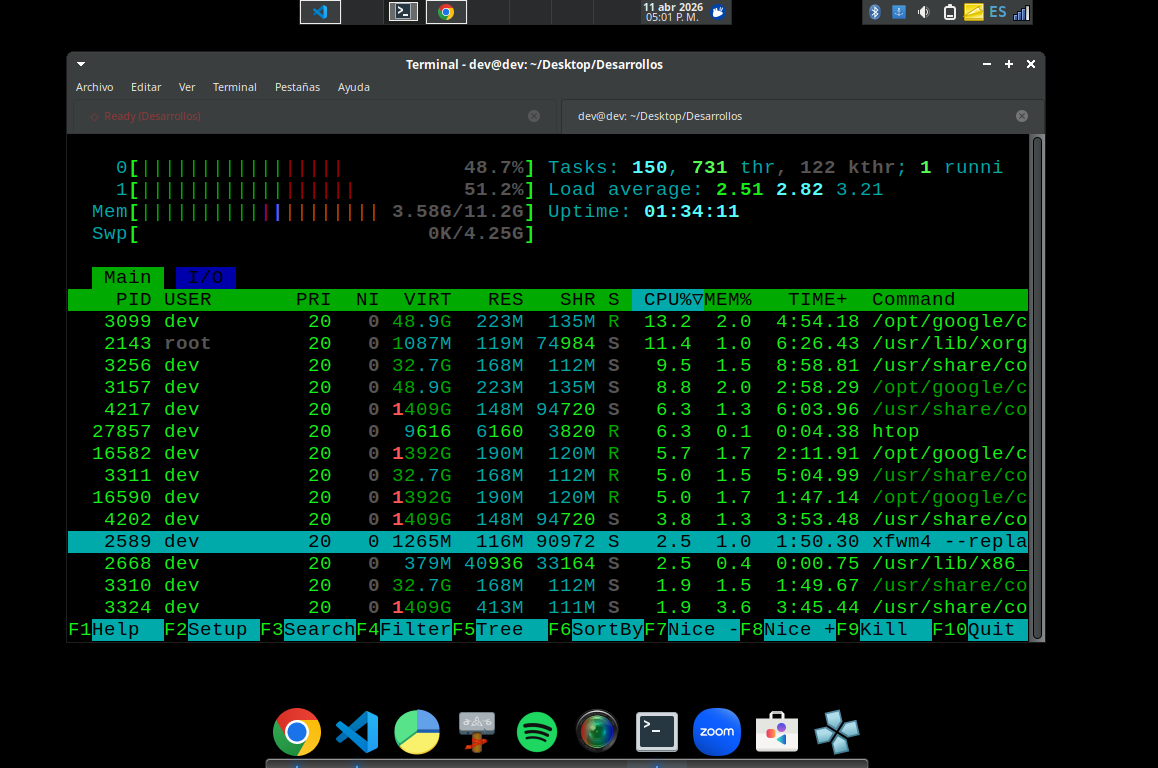Sort by the TIME+ column header
Image resolution: width=1158 pixels, height=768 pixels.
818,300
